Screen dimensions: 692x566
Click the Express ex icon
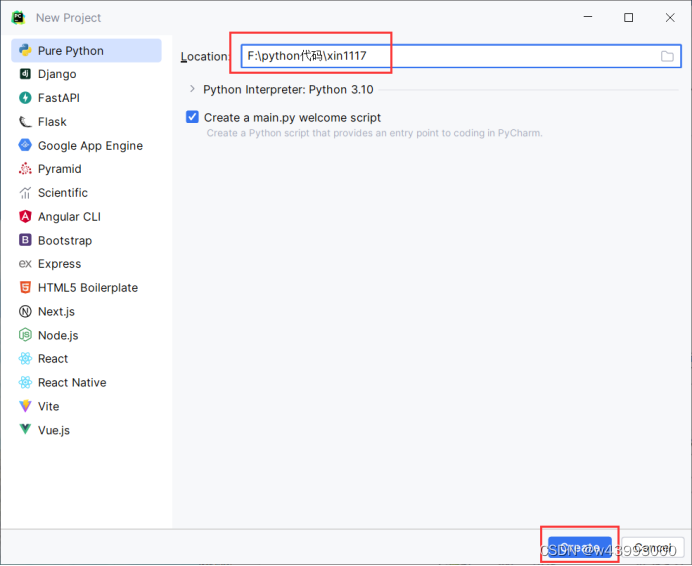click(x=25, y=264)
